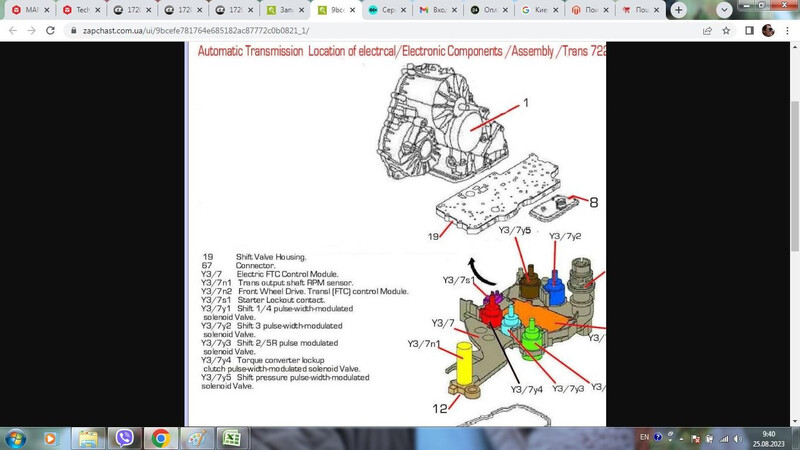Image resolution: width=800 pixels, height=450 pixels.
Task: Open a new browser tab
Action: coord(679,10)
